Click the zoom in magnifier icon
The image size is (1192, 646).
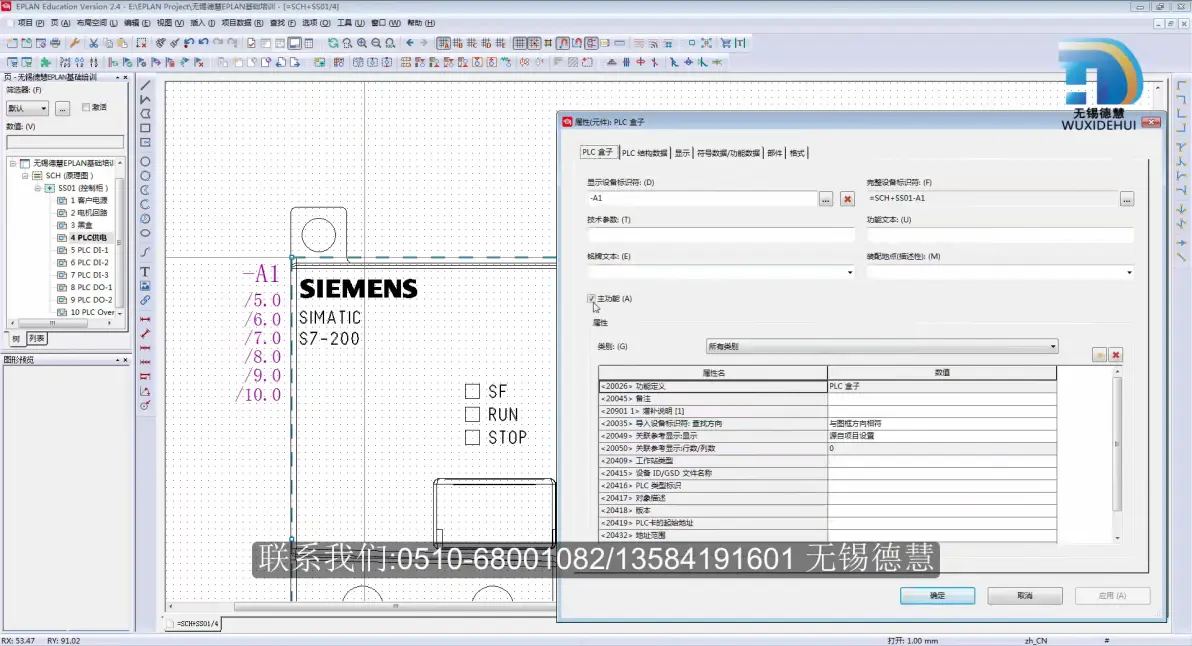tap(362, 43)
